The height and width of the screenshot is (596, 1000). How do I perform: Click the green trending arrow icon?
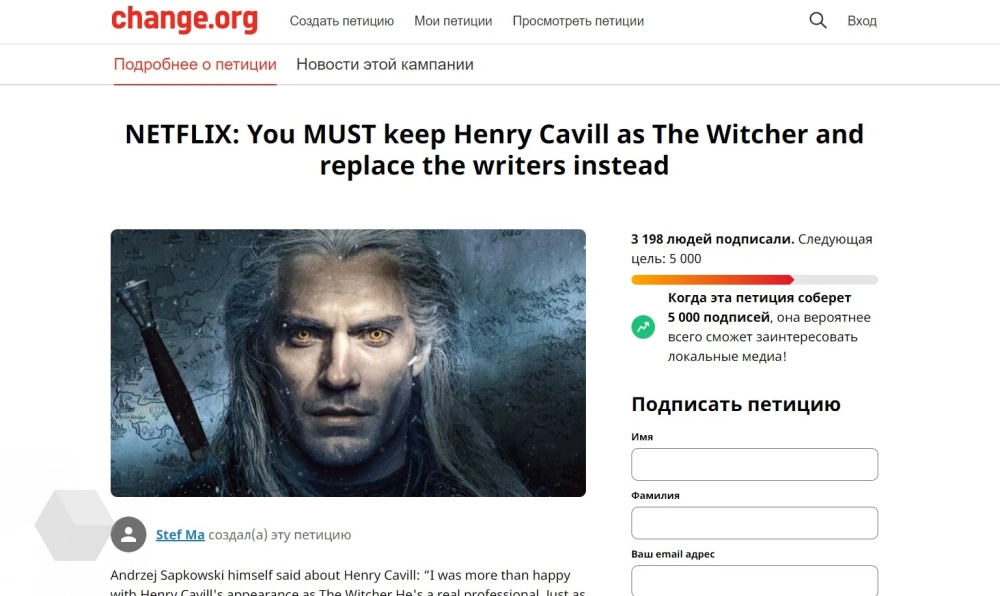click(643, 326)
